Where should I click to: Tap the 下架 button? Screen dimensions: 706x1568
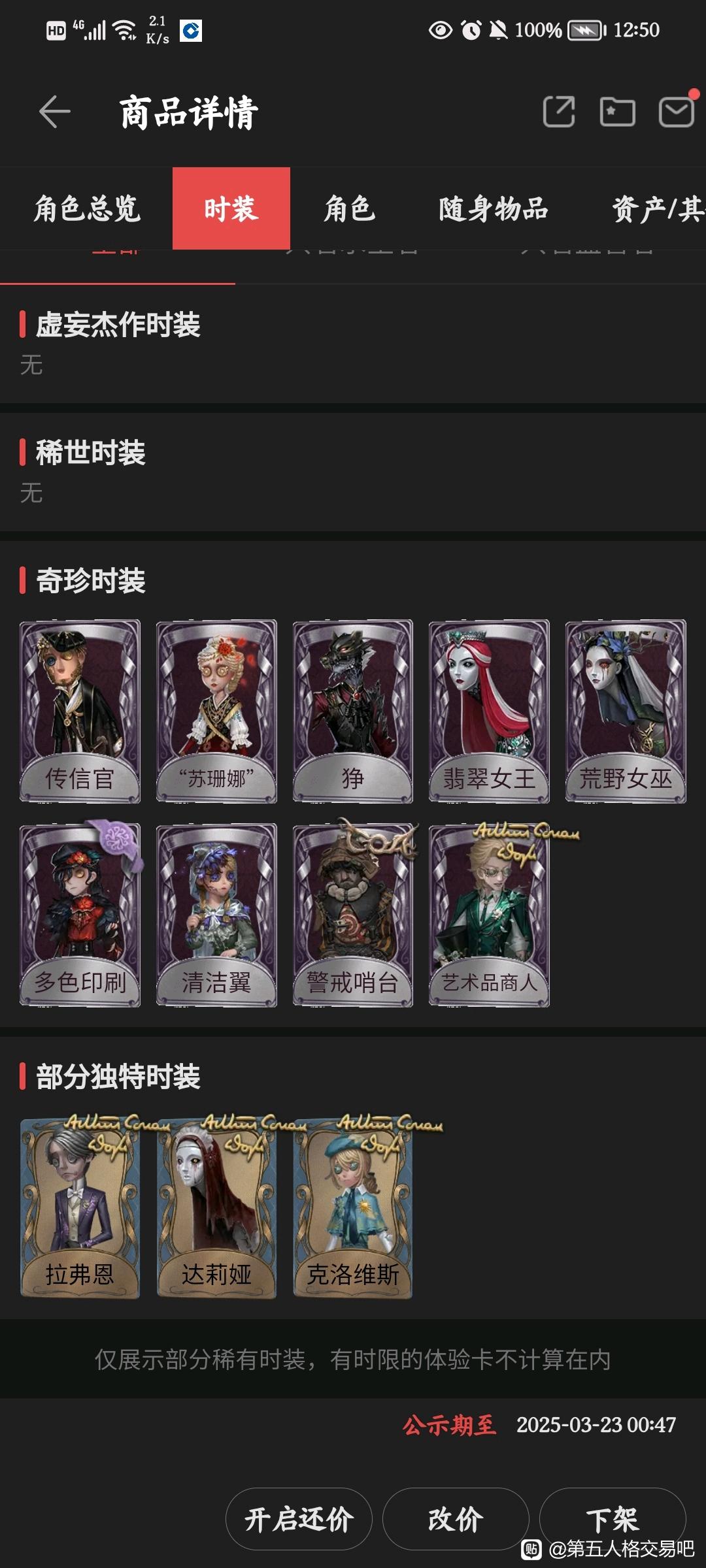pyautogui.click(x=613, y=1519)
